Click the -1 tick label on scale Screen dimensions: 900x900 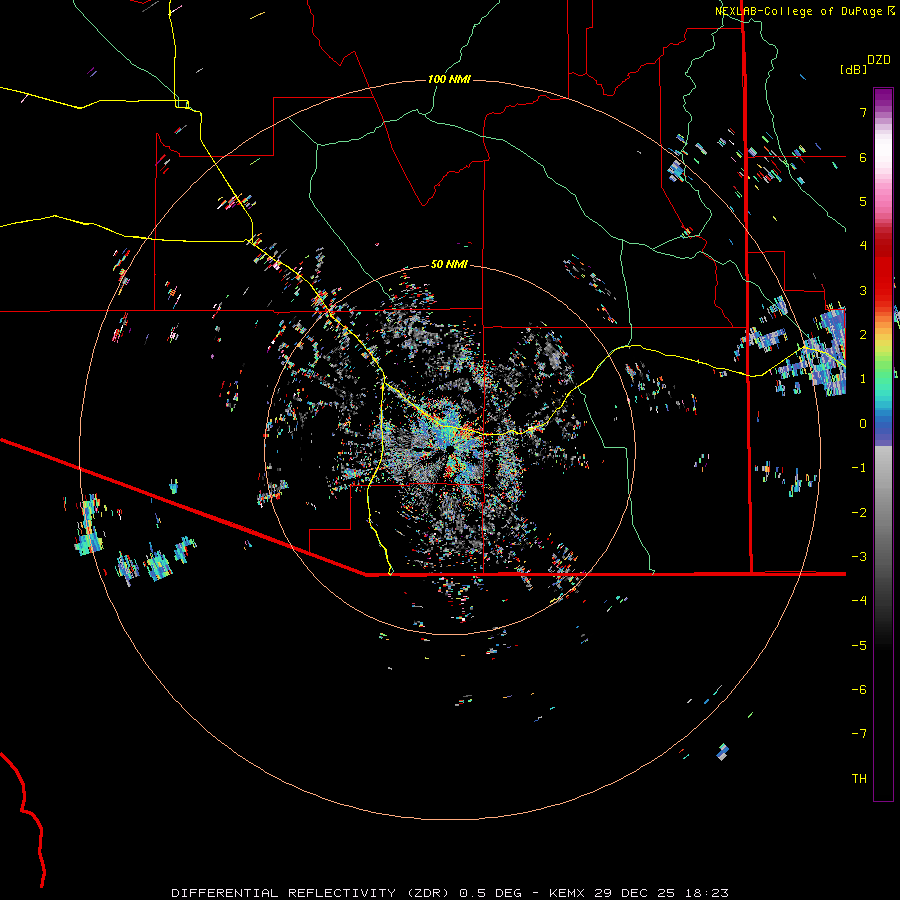pyautogui.click(x=859, y=468)
